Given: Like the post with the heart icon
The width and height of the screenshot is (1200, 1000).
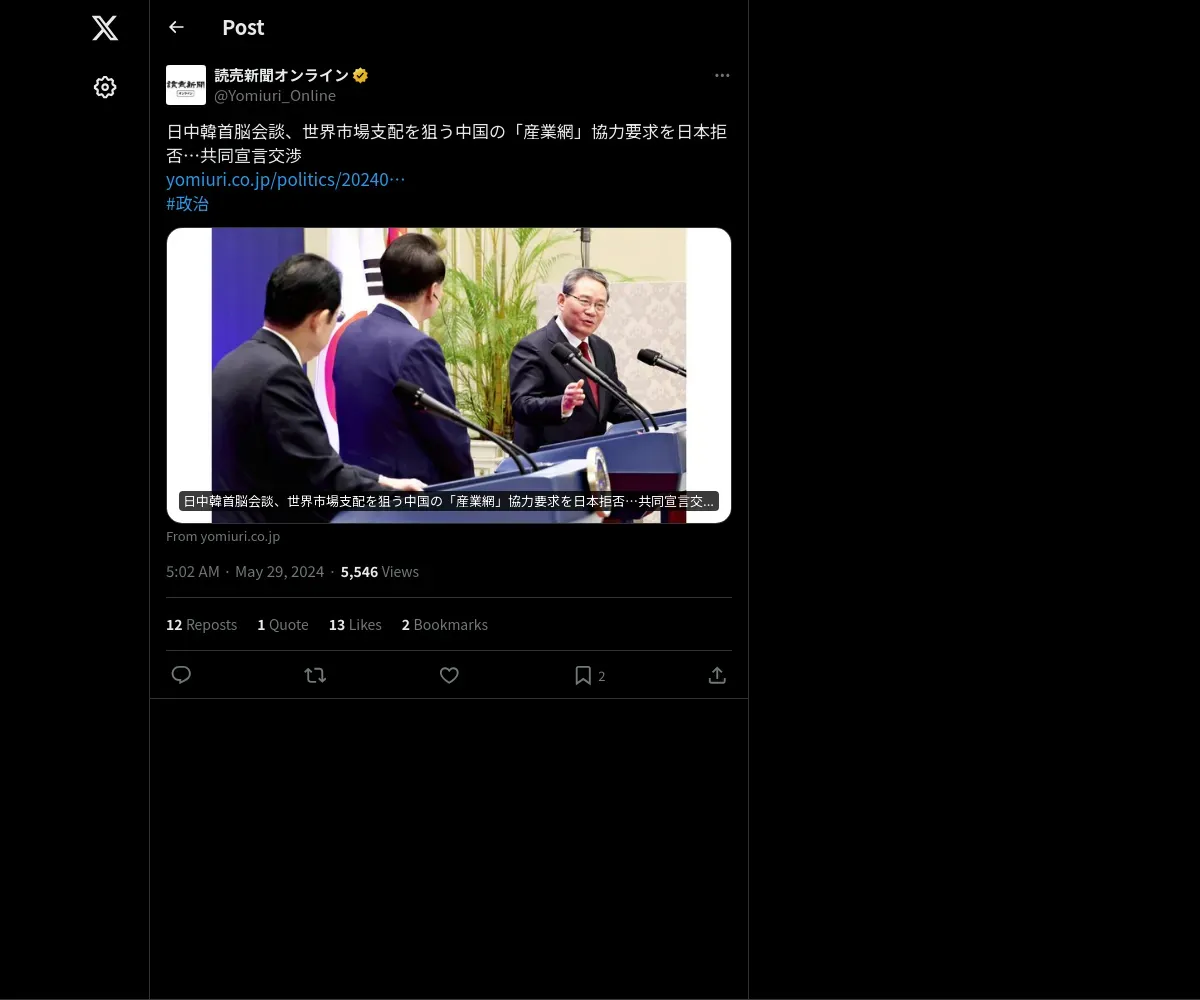Looking at the screenshot, I should 449,675.
